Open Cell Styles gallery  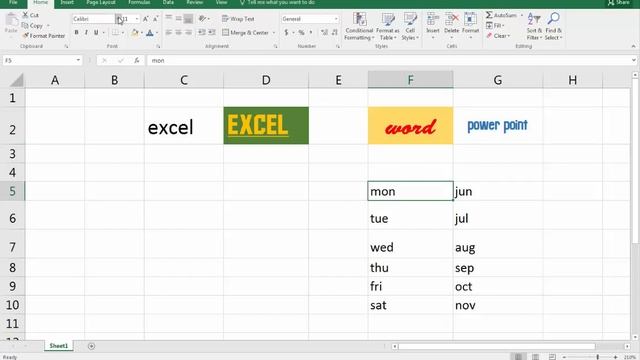[410, 26]
